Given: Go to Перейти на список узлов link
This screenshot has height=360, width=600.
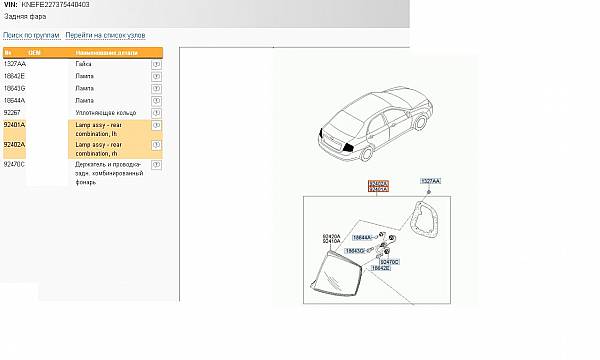Looking at the screenshot, I should pos(105,35).
